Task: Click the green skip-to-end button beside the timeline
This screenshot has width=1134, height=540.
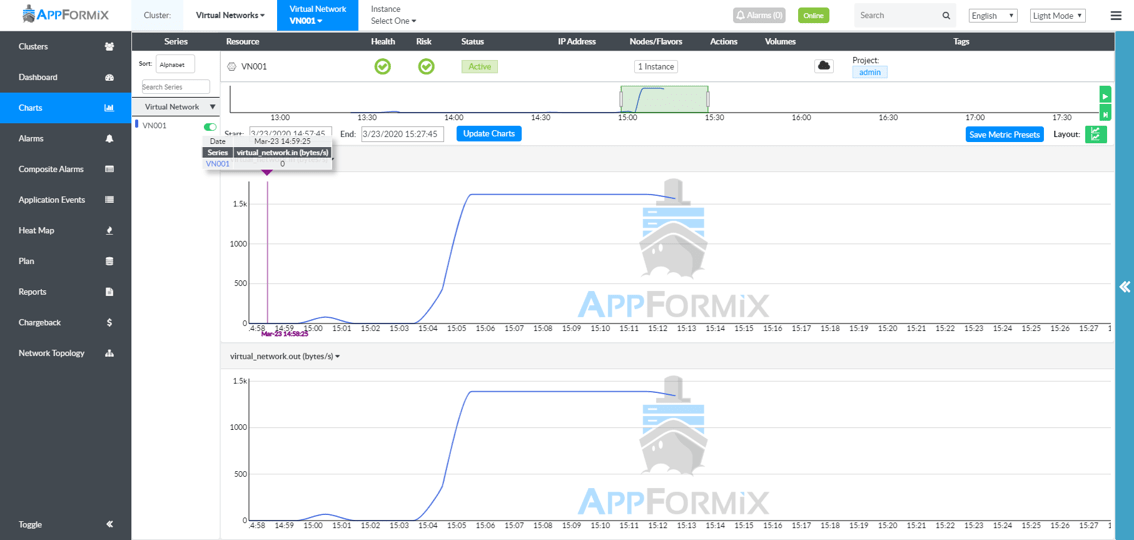Action: pyautogui.click(x=1105, y=113)
